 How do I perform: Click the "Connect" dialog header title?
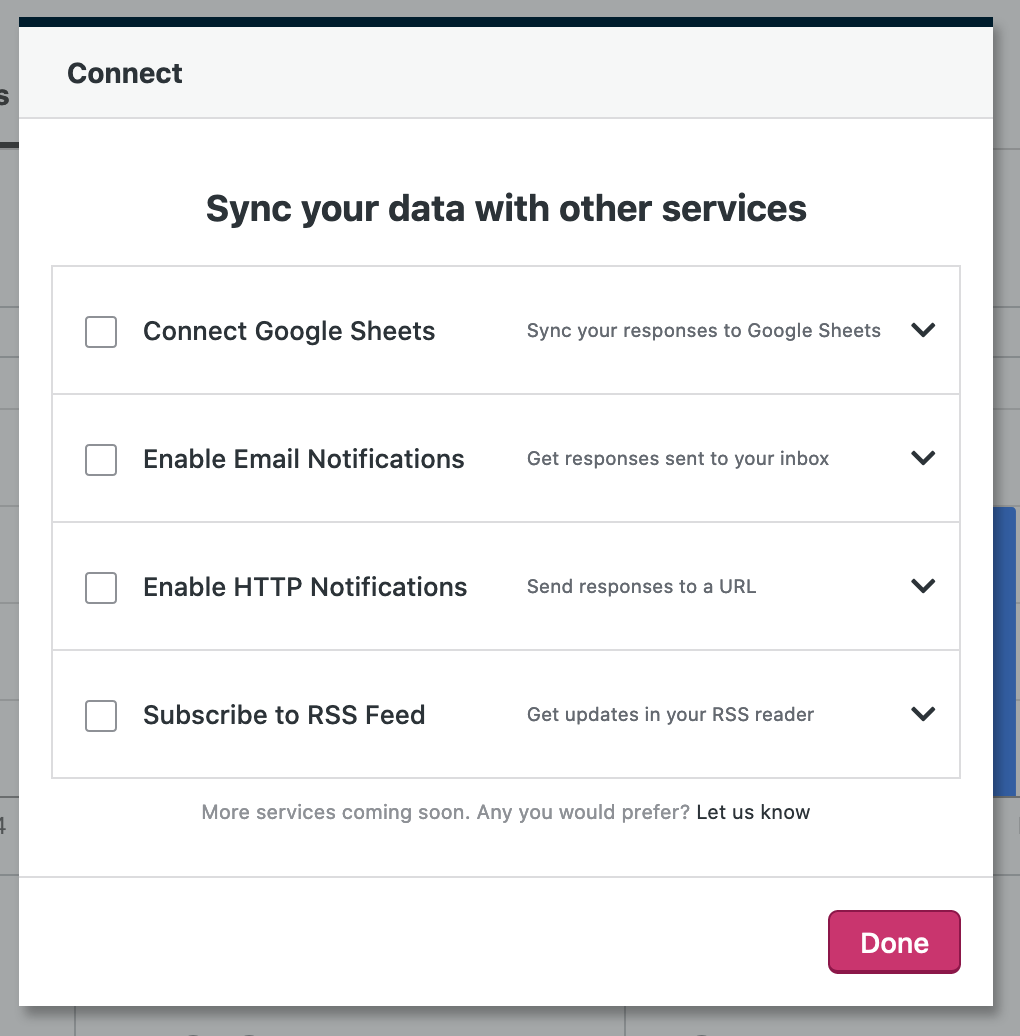[x=125, y=73]
